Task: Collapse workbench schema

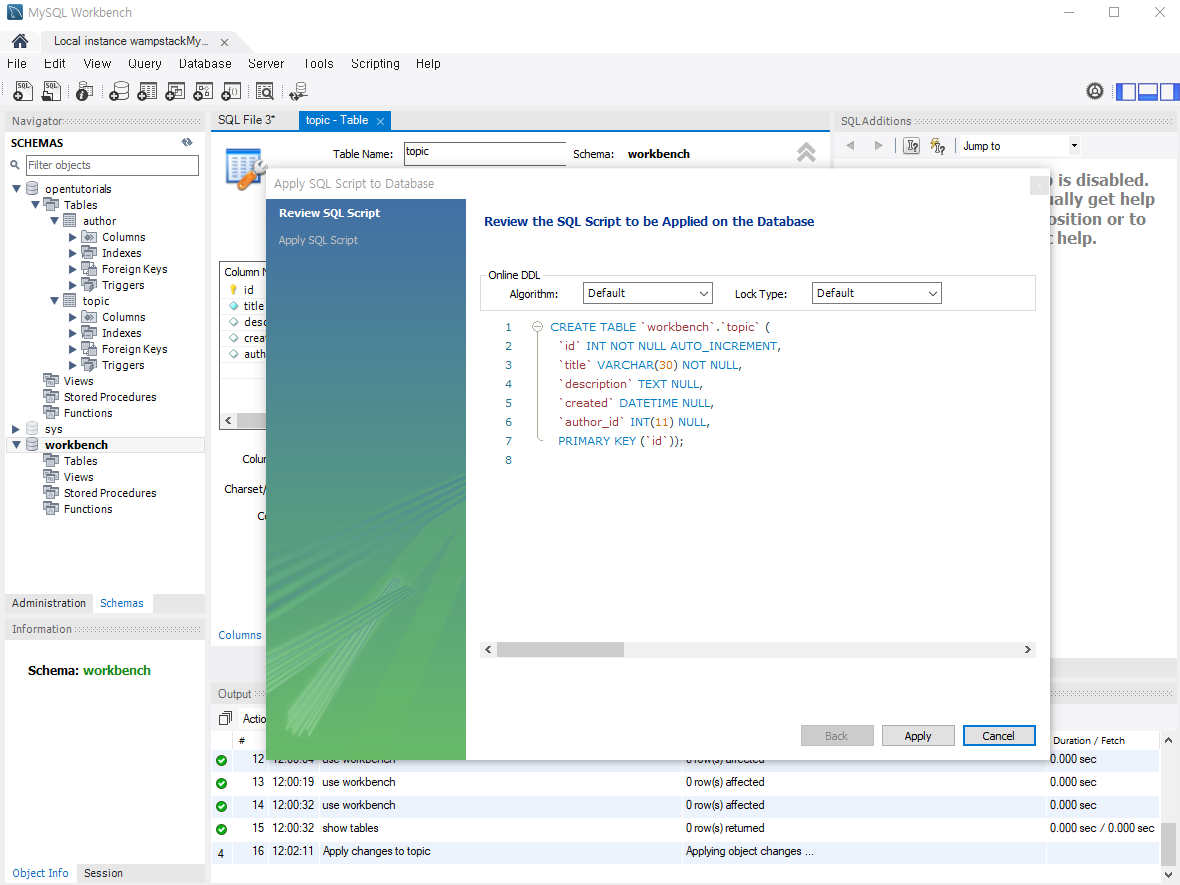Action: [17, 445]
